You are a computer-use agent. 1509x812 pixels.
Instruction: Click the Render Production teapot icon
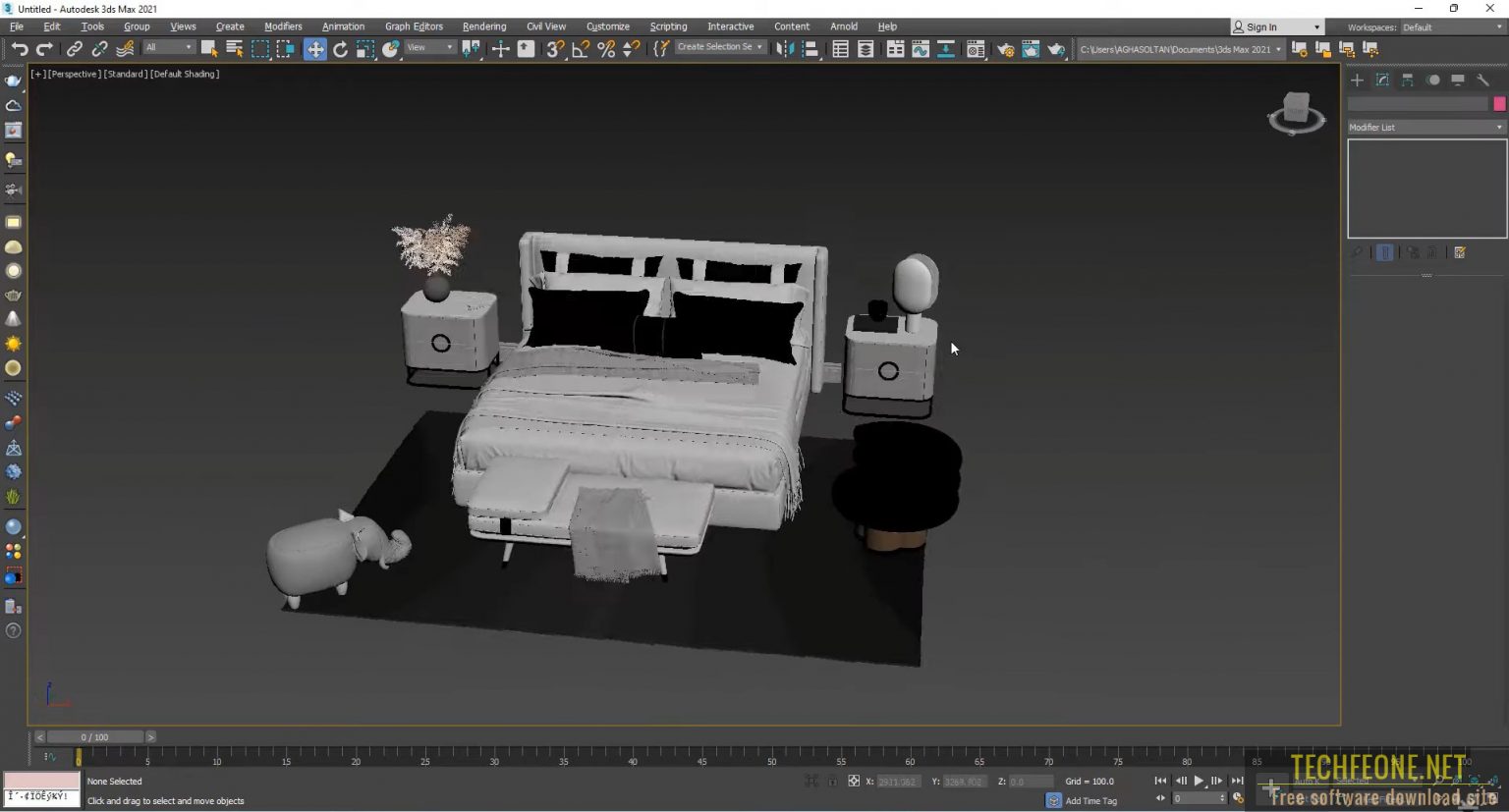point(1056,49)
